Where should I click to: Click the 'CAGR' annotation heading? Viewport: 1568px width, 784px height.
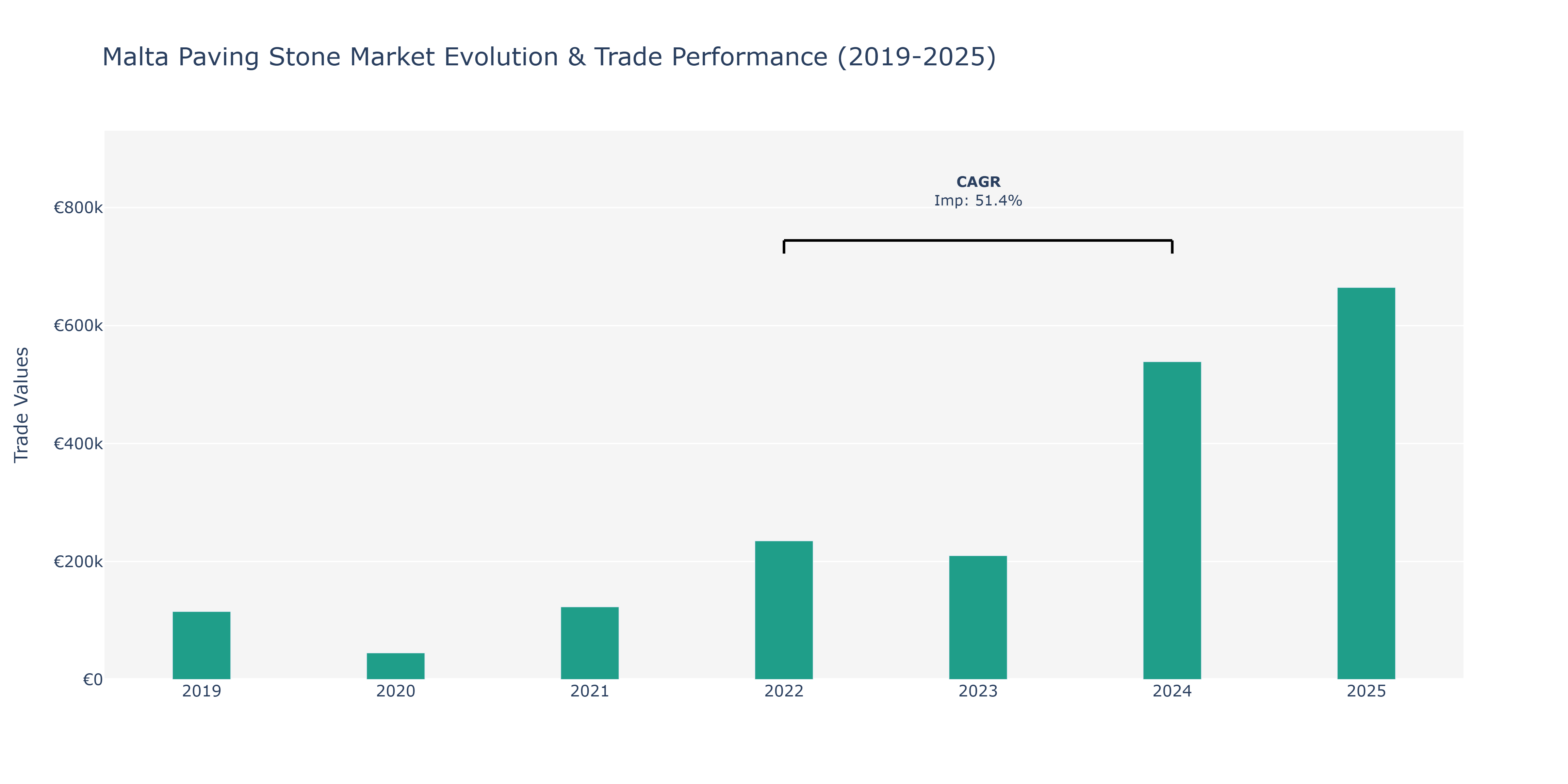click(978, 182)
